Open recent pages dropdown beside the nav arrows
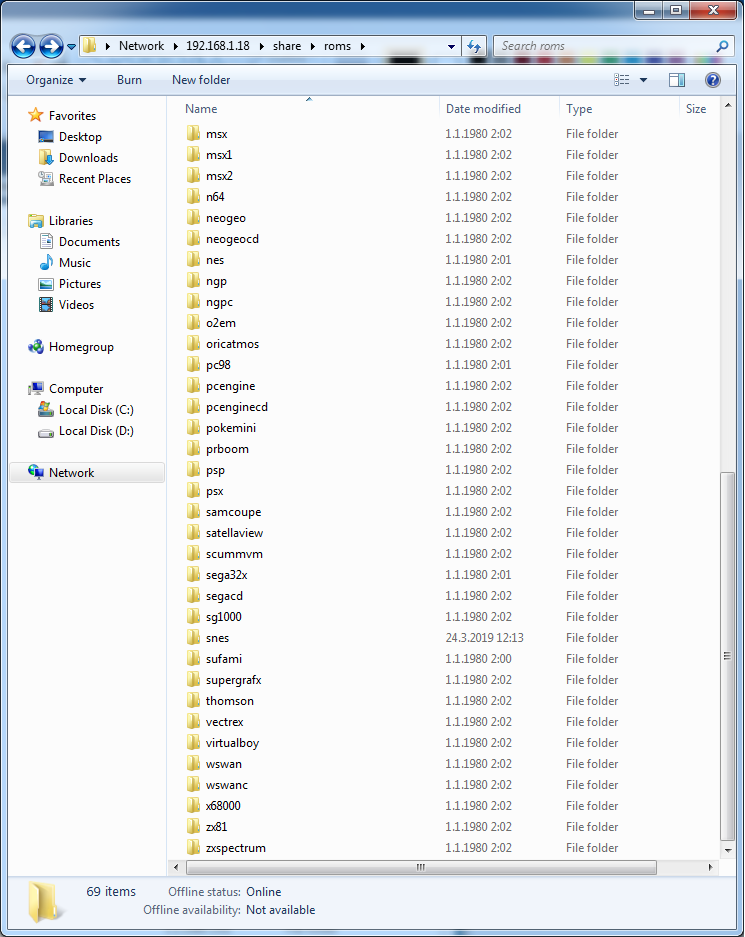The height and width of the screenshot is (937, 745). (x=71, y=47)
